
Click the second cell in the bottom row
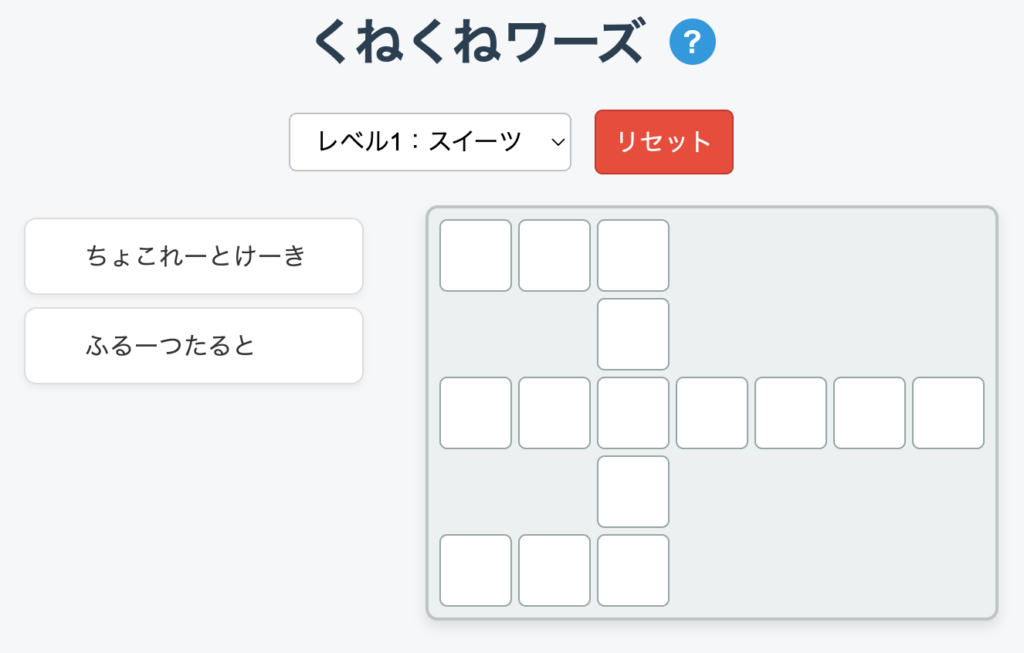[554, 570]
